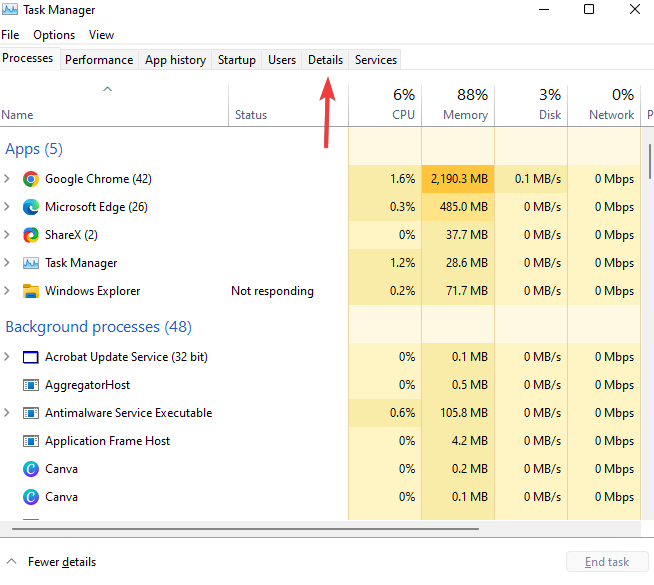Select the Acrobat Update Service (32 bit) name
The height and width of the screenshot is (585, 654).
[x=126, y=357]
